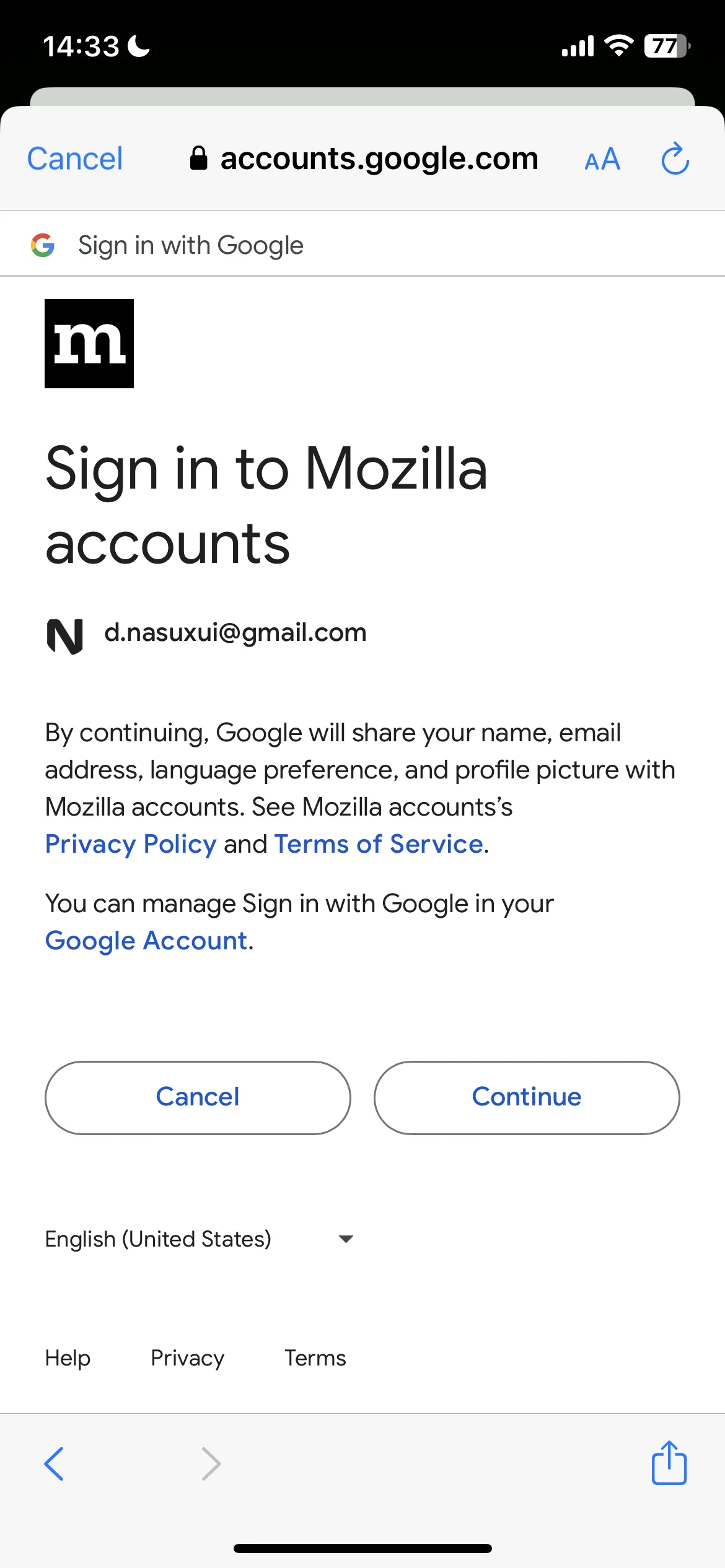
Task: Tap the forward navigation arrow
Action: tap(211, 1464)
